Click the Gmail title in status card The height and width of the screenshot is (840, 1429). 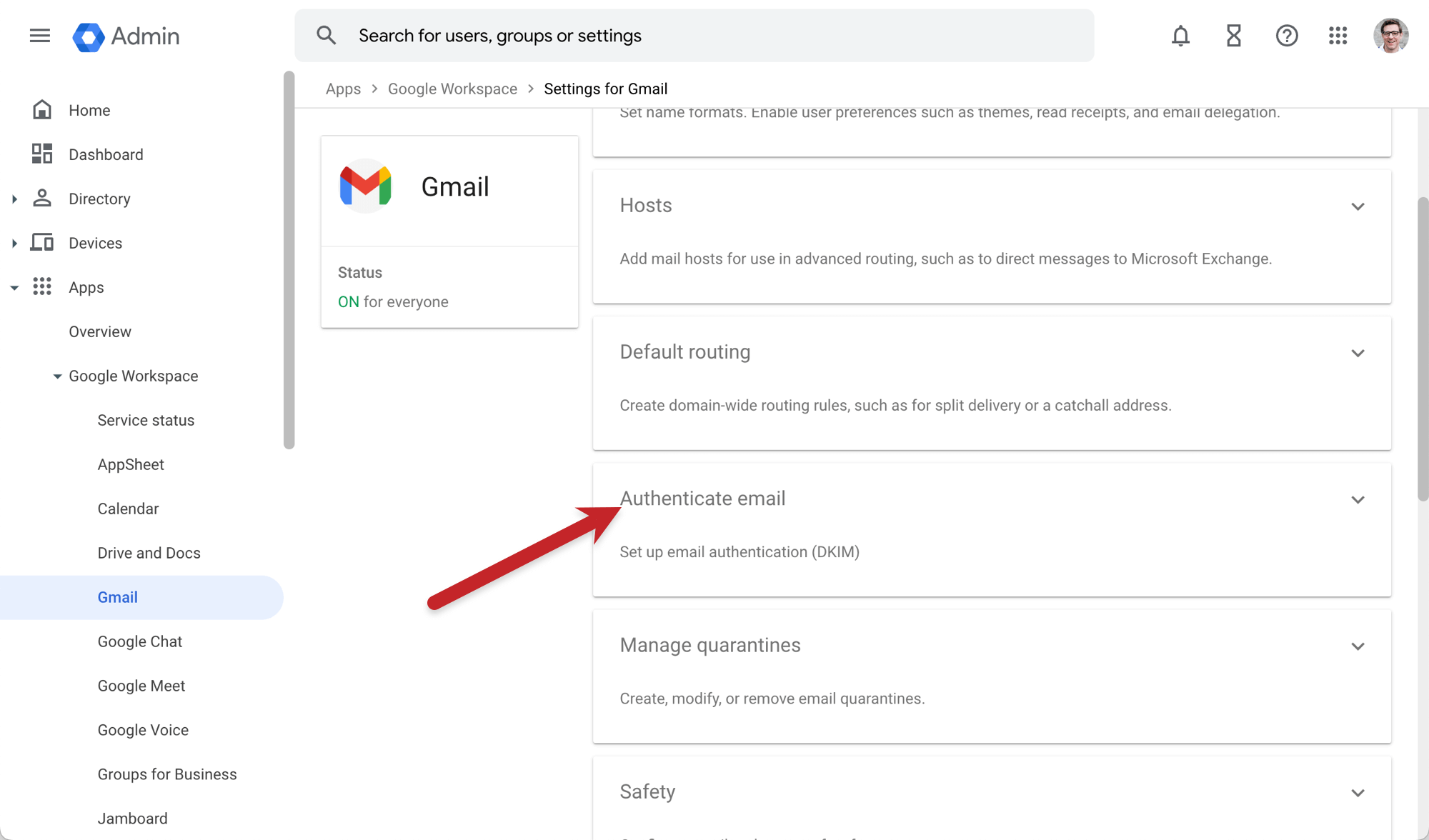click(x=455, y=186)
